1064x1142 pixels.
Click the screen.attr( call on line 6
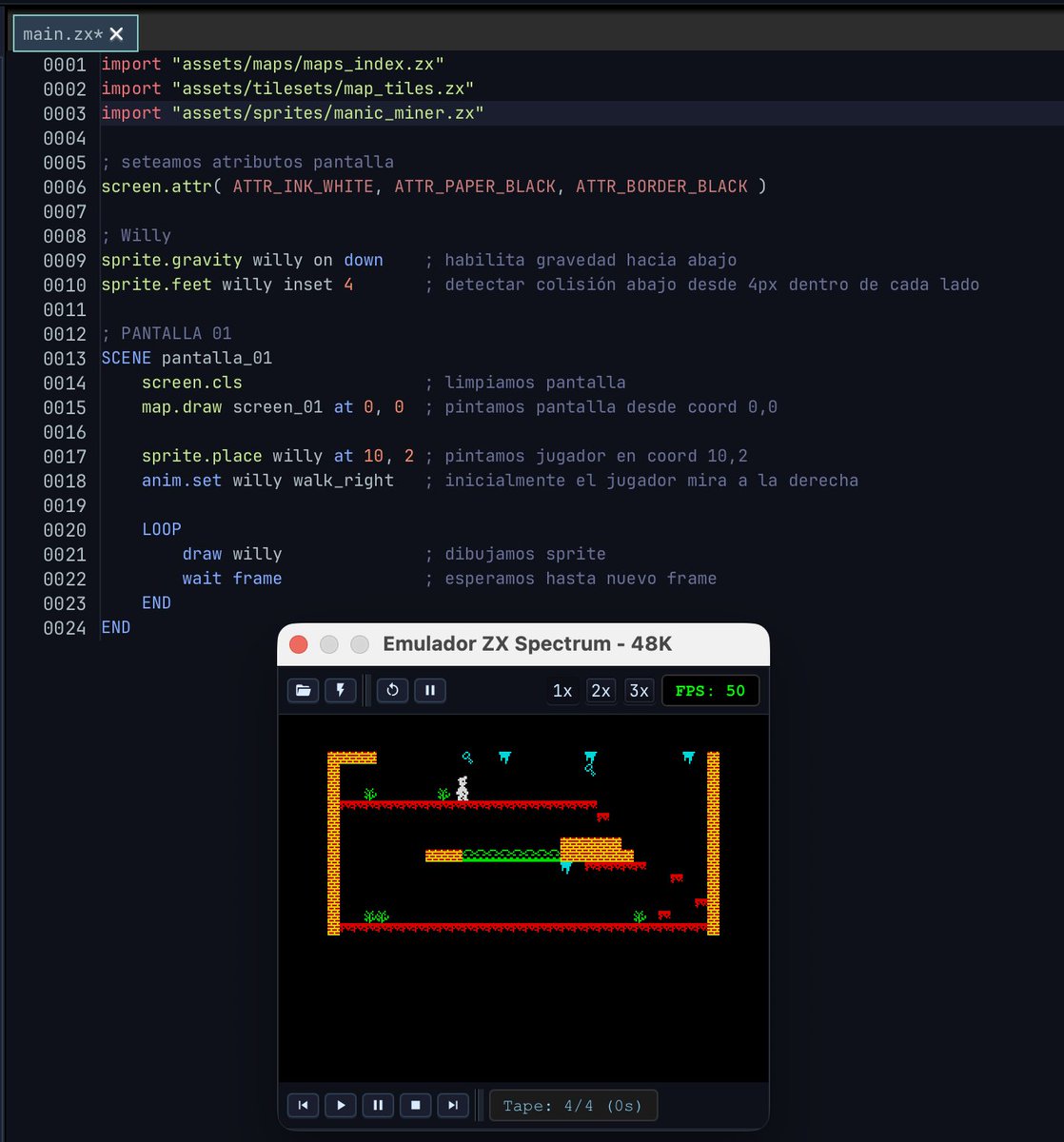(162, 187)
